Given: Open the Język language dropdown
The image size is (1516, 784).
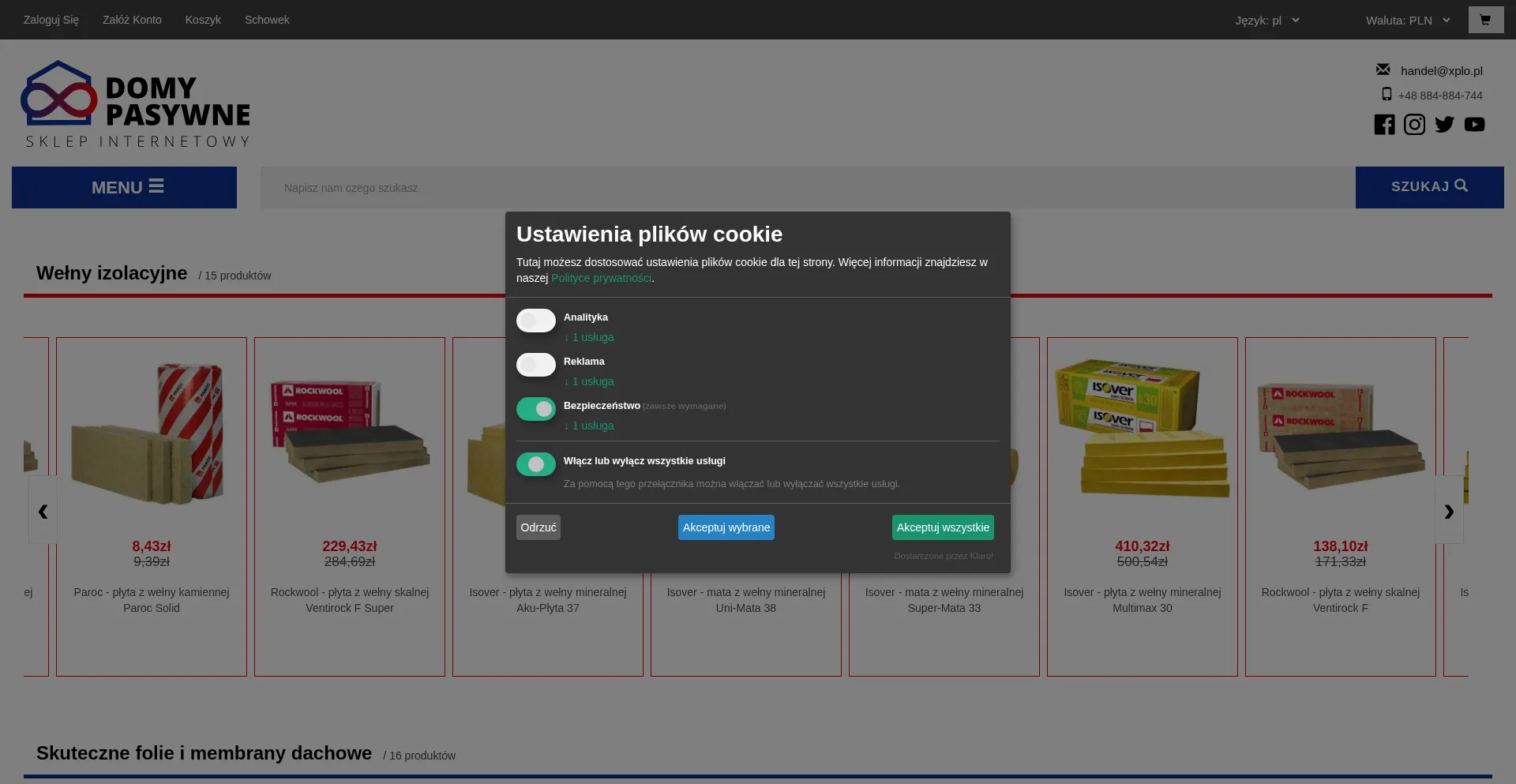Looking at the screenshot, I should coord(1267,21).
